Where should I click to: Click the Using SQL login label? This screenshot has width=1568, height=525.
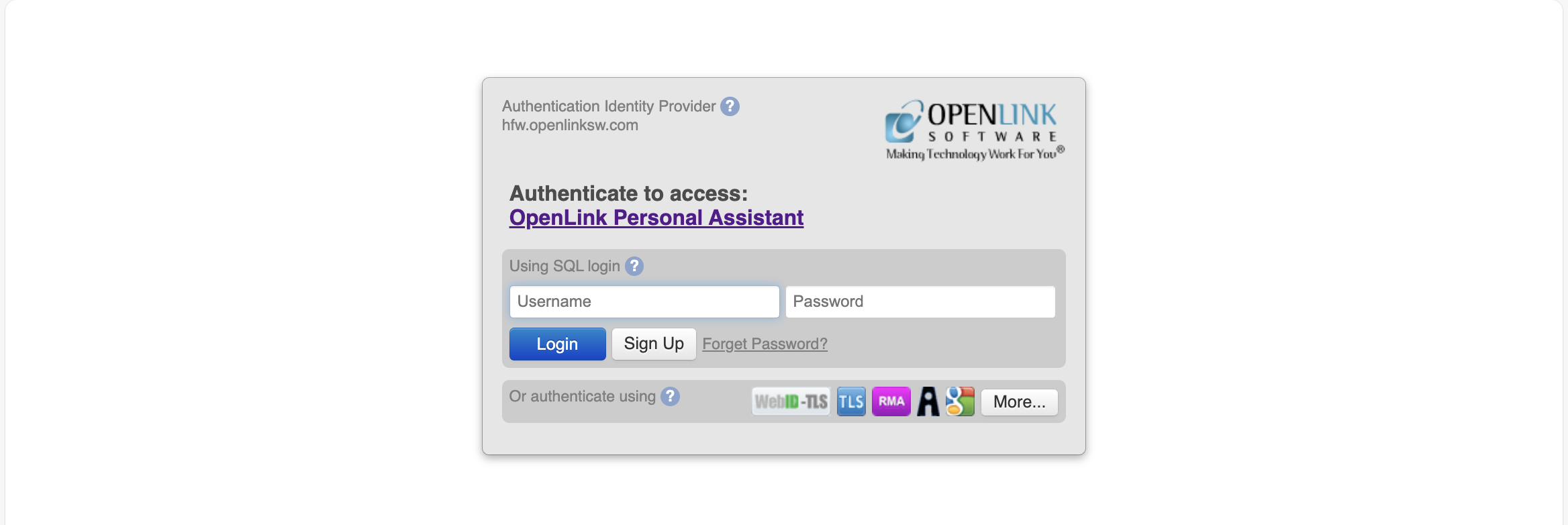[565, 266]
